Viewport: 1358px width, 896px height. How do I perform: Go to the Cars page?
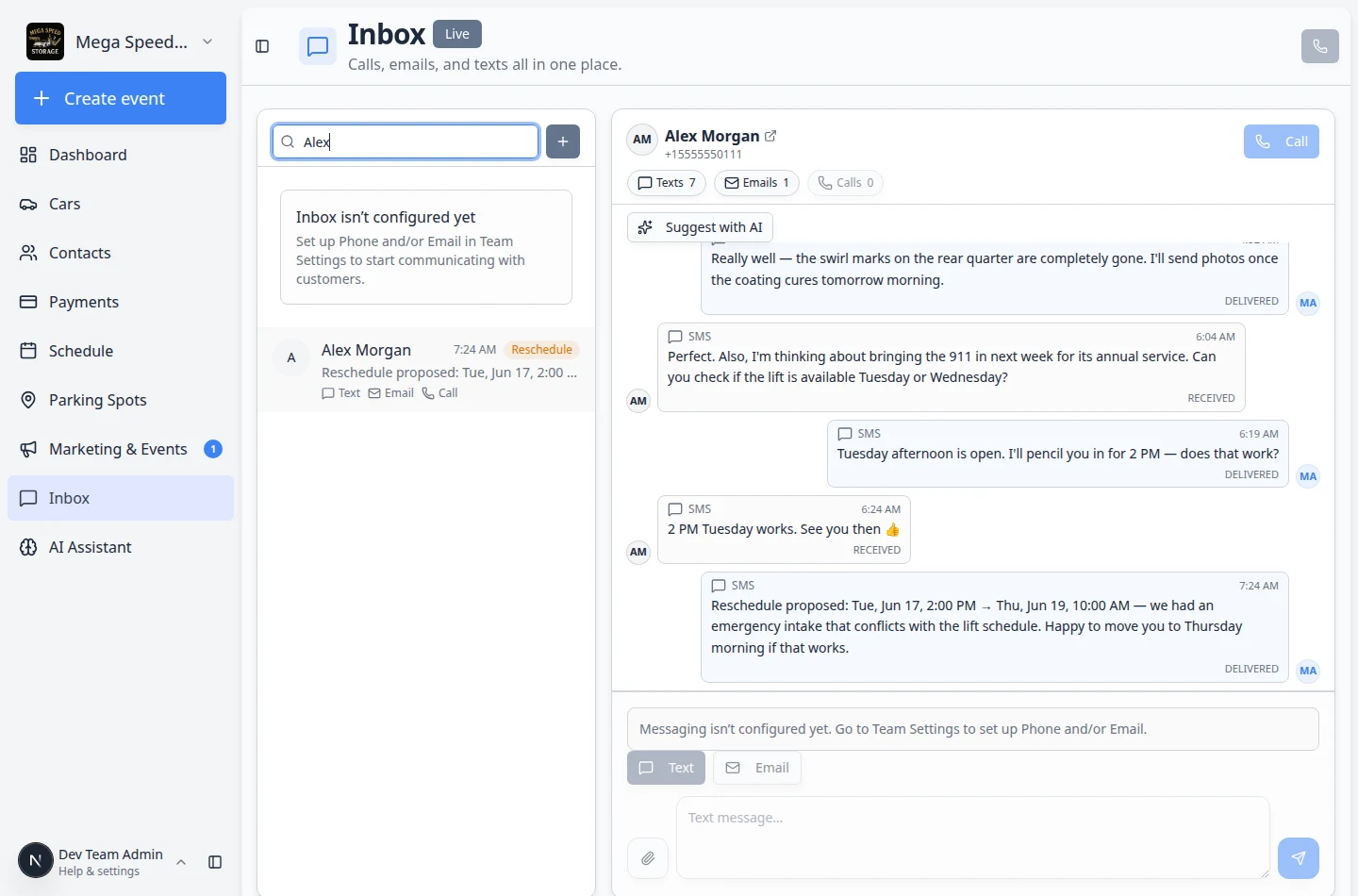(121, 204)
